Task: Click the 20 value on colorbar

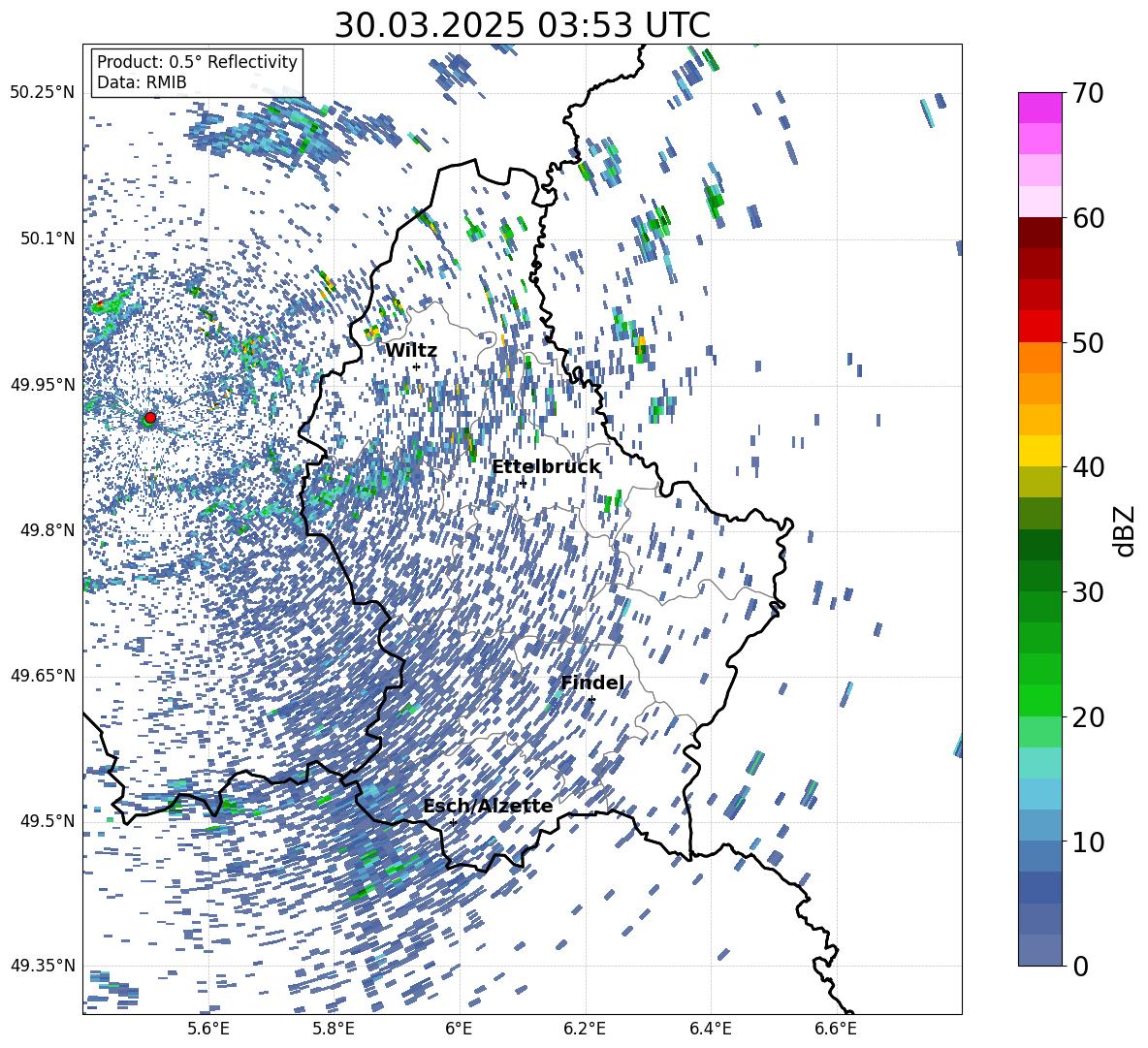Action: [x=1088, y=716]
